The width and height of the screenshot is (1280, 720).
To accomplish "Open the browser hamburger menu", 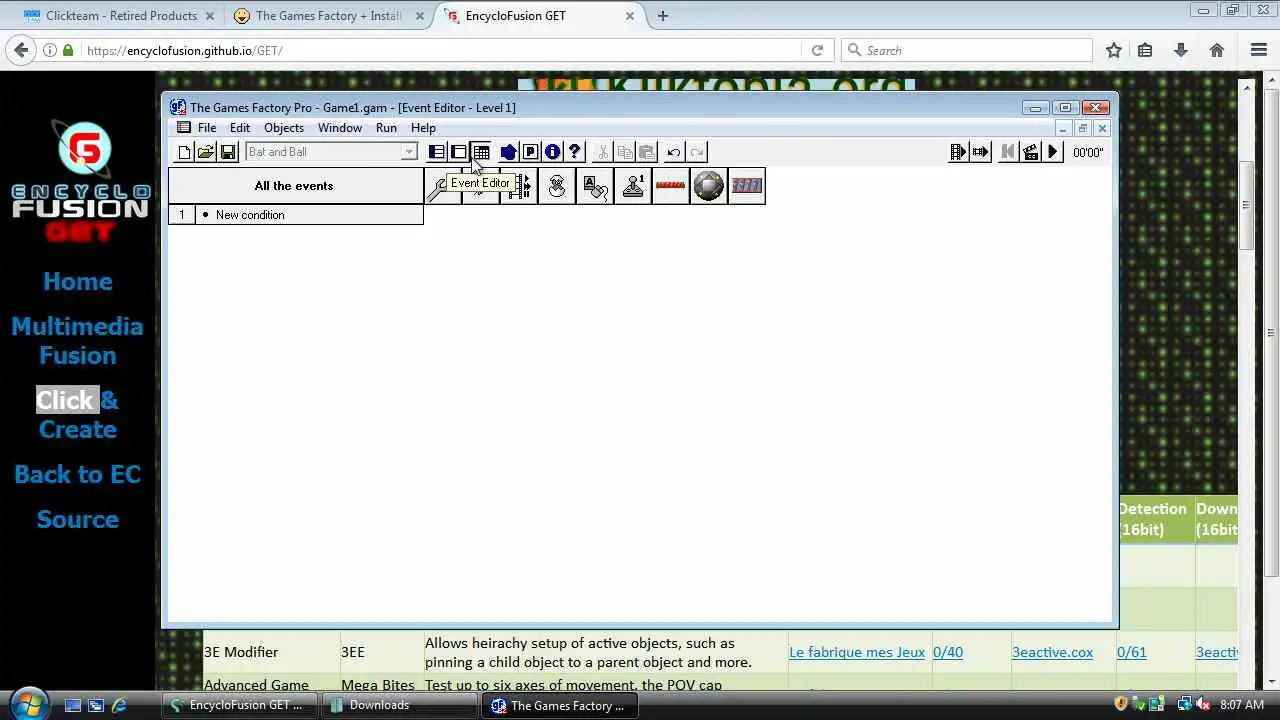I will (1259, 50).
